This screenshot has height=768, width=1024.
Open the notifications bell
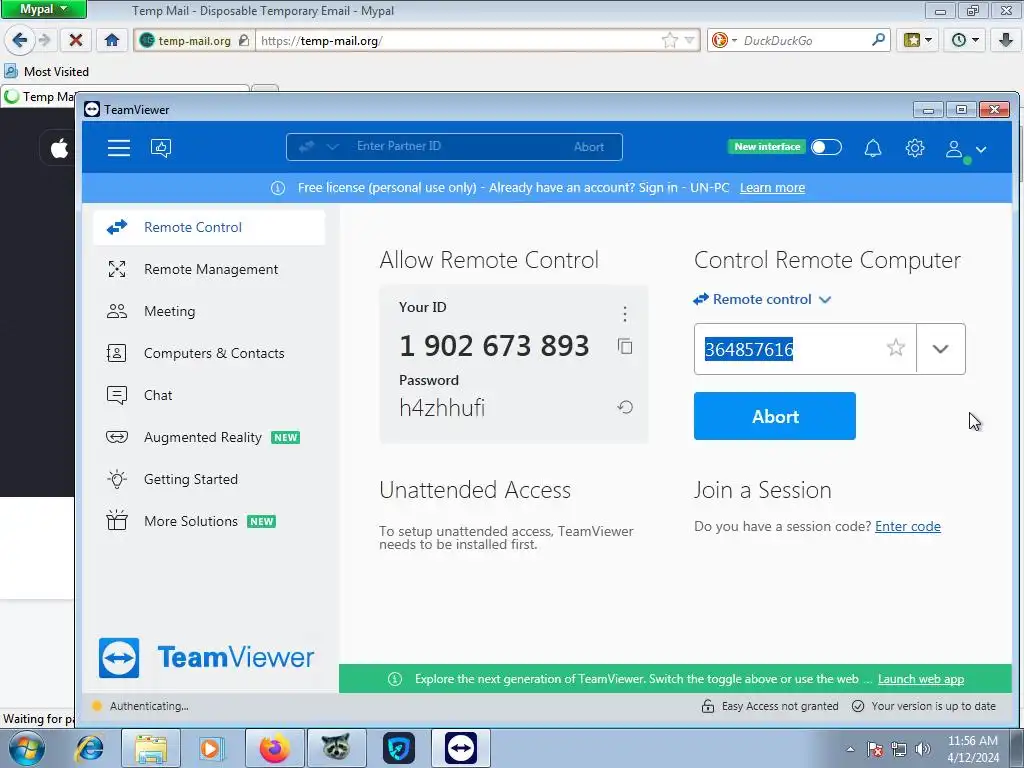point(873,148)
